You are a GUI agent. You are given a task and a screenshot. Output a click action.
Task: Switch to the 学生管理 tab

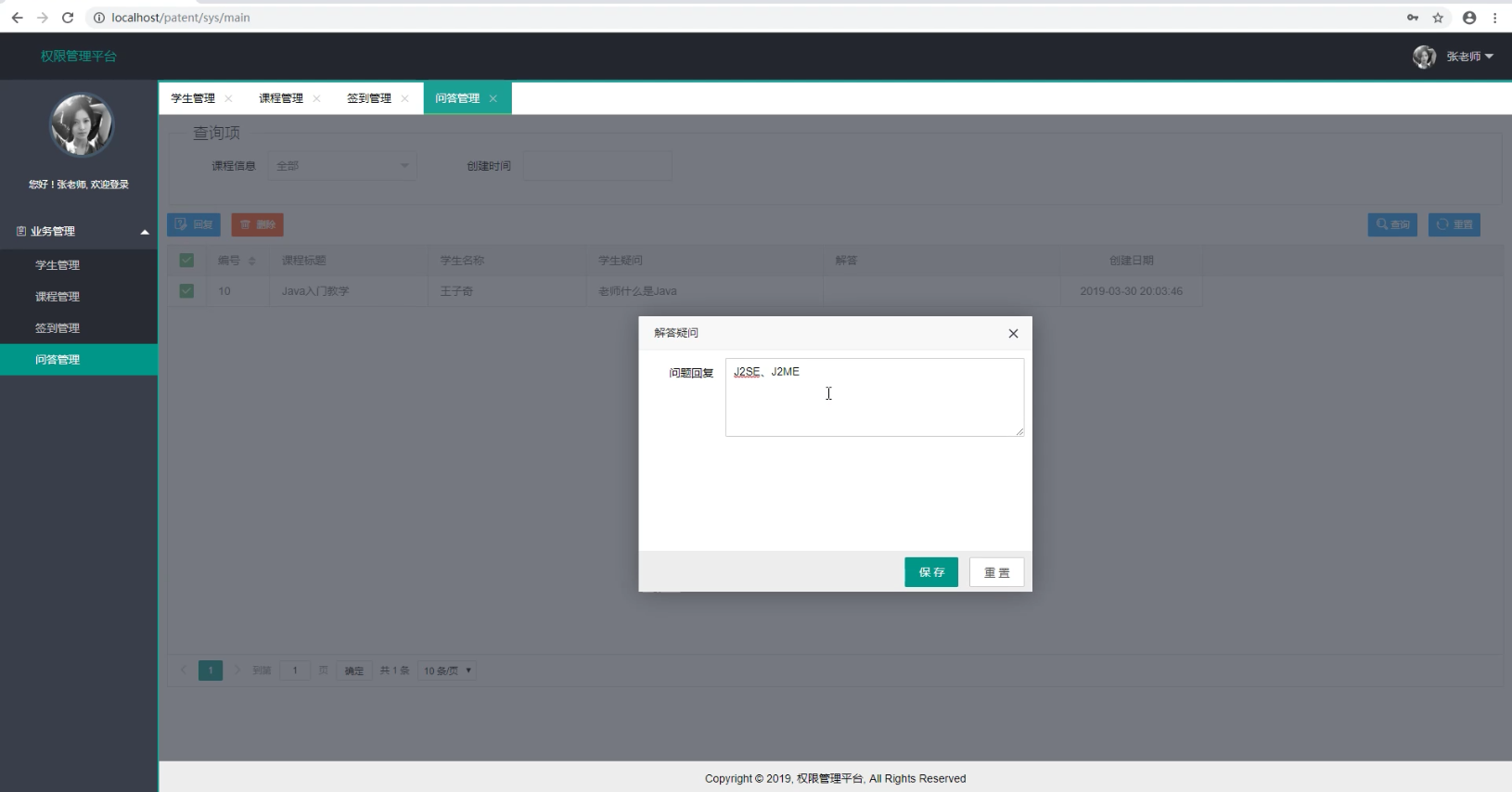pyautogui.click(x=193, y=98)
